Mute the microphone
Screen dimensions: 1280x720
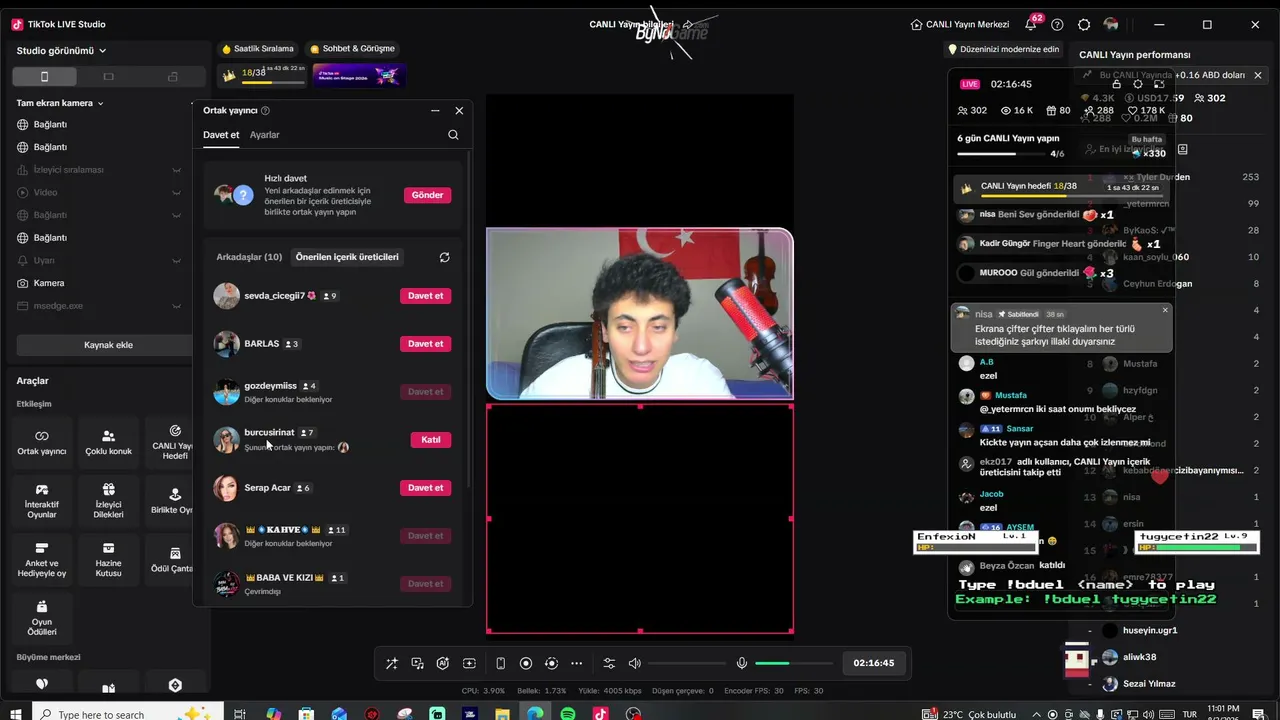coord(742,663)
